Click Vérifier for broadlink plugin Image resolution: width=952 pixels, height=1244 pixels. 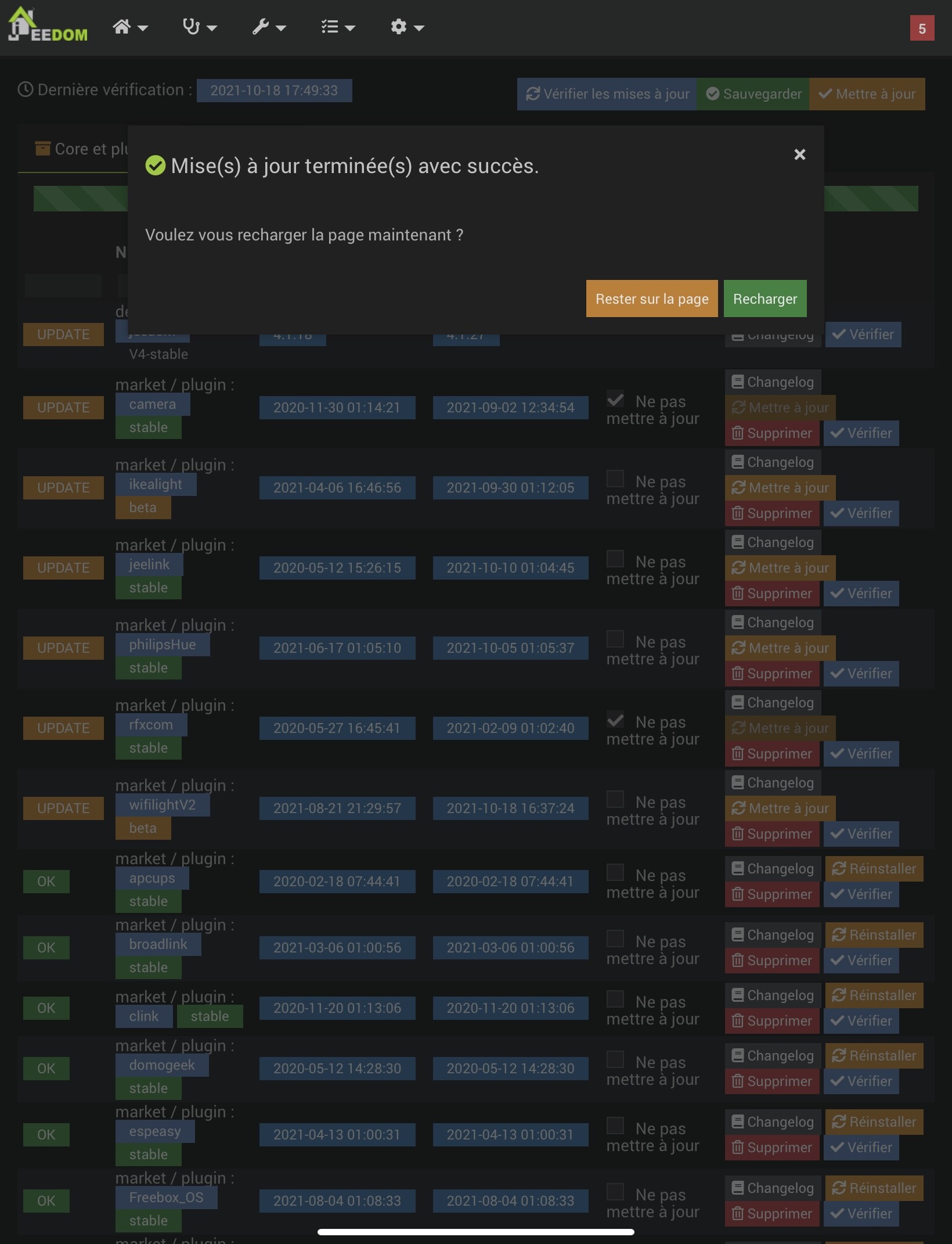861,961
